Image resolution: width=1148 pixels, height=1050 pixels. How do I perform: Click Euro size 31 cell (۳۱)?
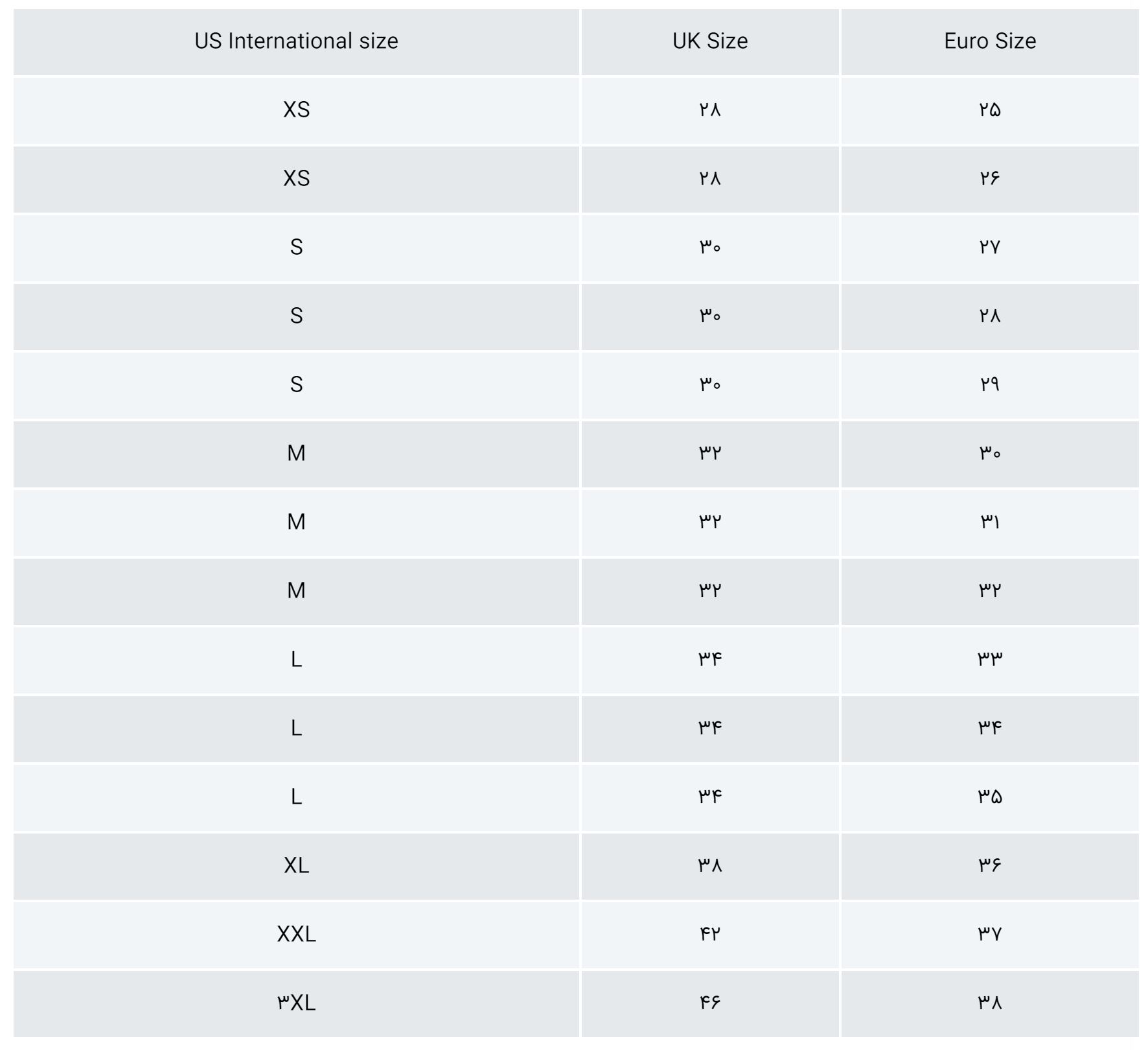point(990,522)
